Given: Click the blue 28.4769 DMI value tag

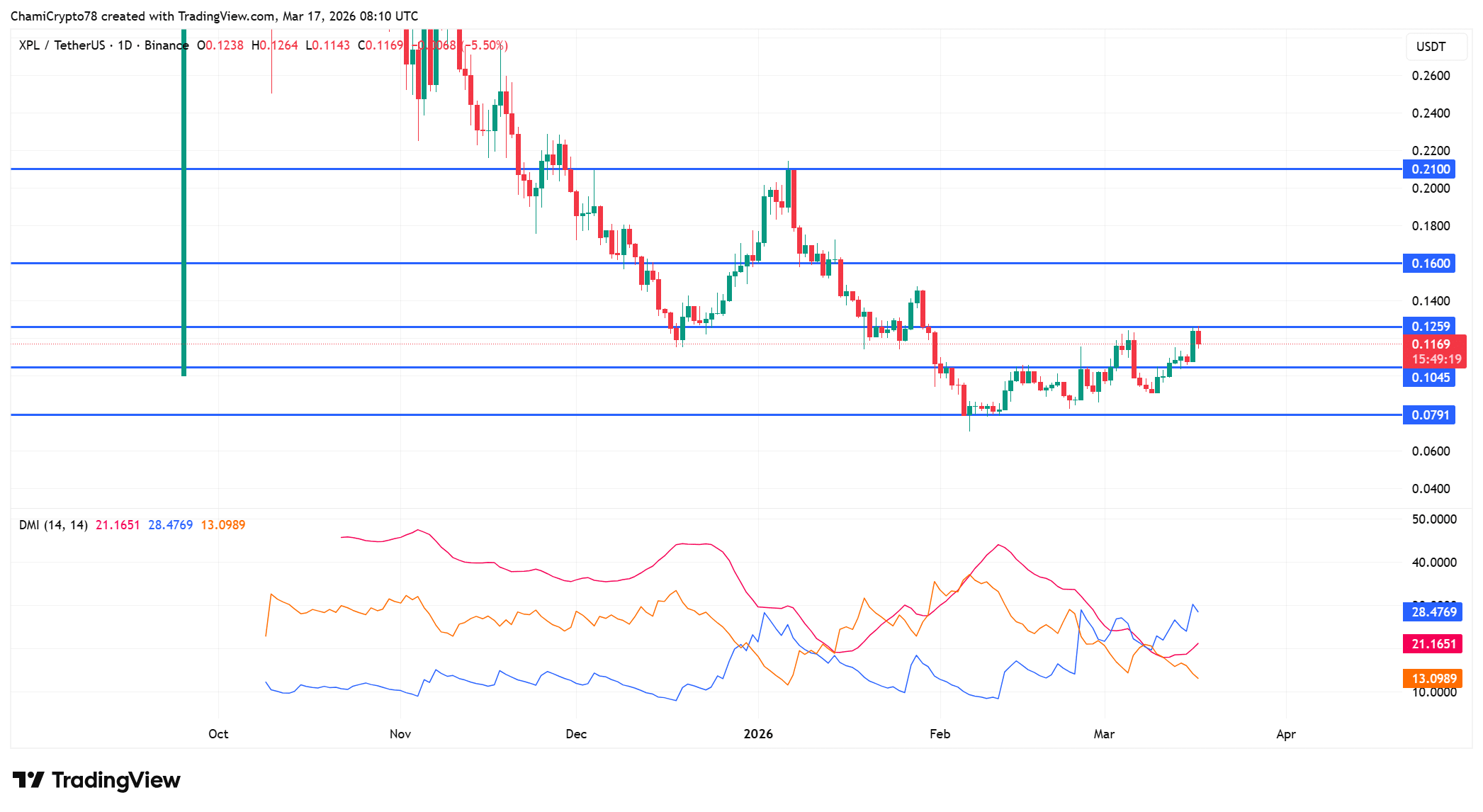Looking at the screenshot, I should pyautogui.click(x=1433, y=612).
